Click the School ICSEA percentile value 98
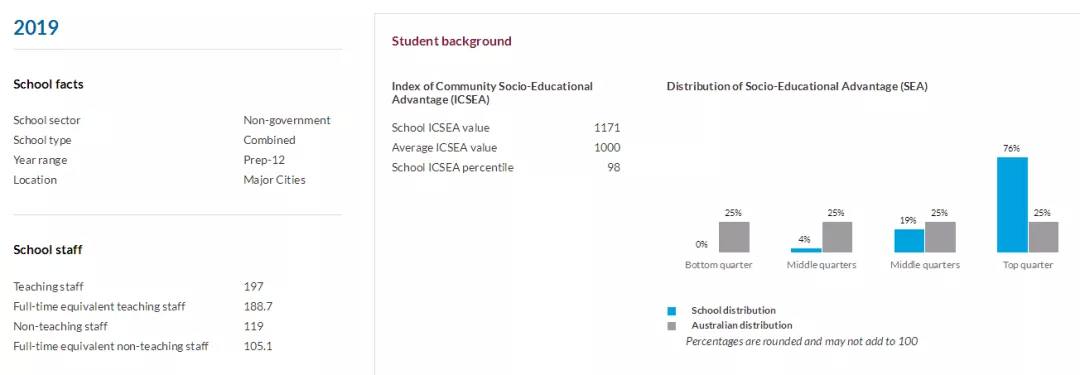Viewport: 1080px width, 375px height. pos(614,168)
